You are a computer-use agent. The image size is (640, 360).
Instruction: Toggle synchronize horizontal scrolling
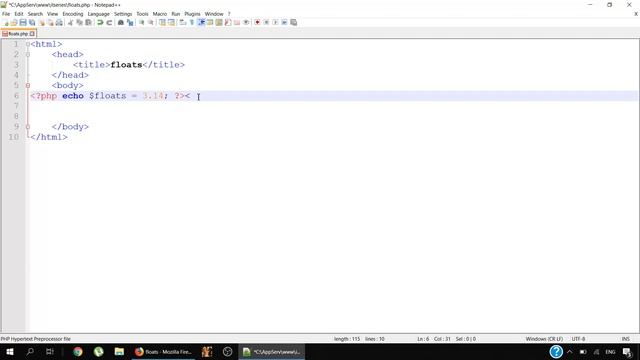point(171,22)
